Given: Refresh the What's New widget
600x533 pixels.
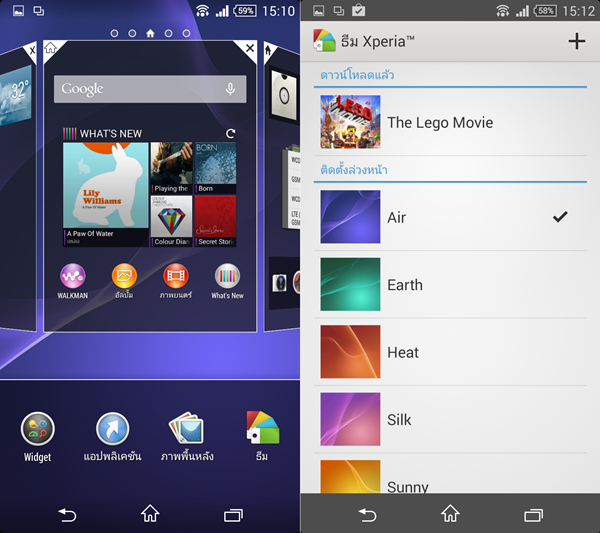Looking at the screenshot, I should pyautogui.click(x=230, y=134).
